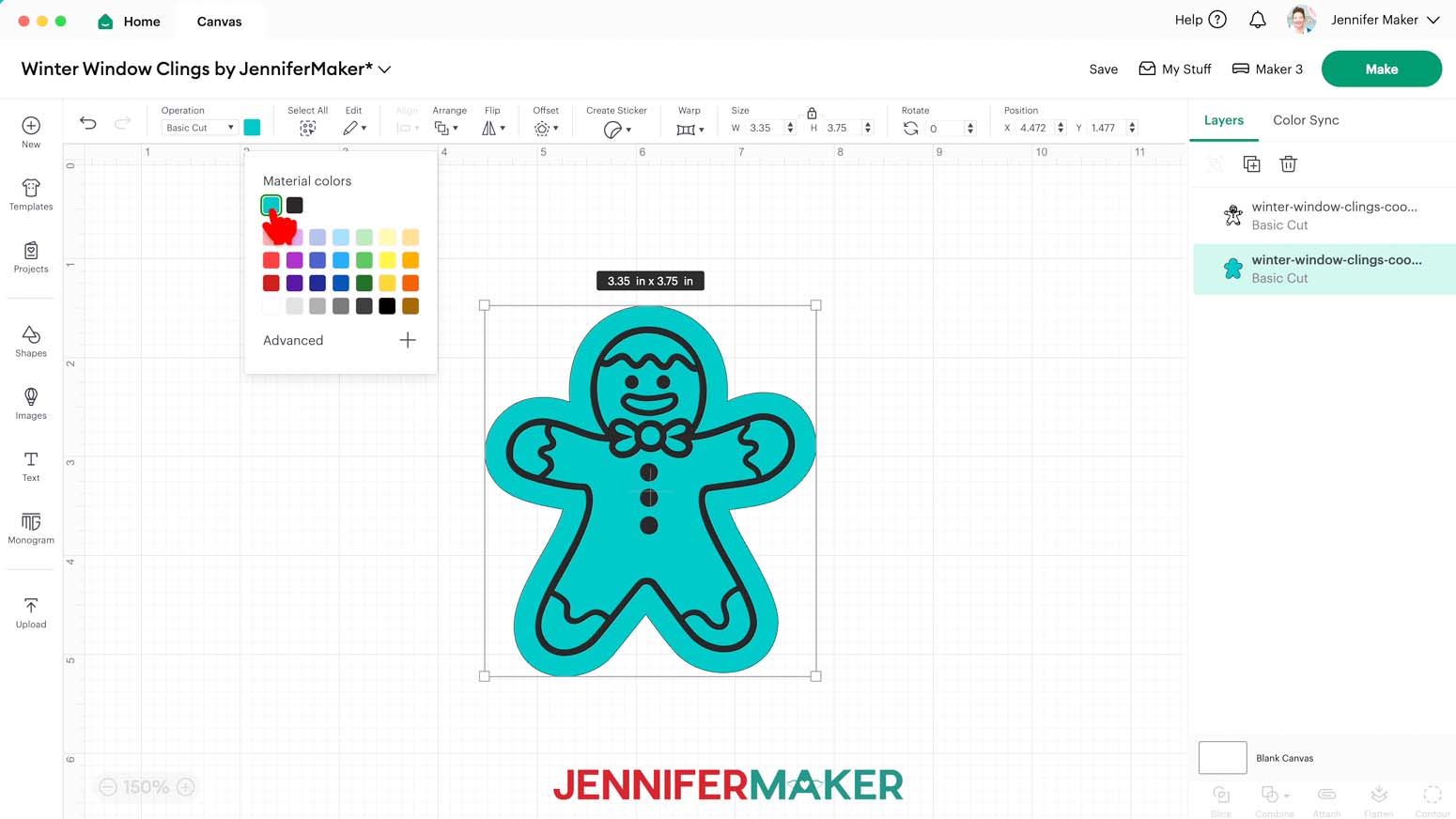The width and height of the screenshot is (1456, 819).
Task: Click the Jennifer Maker profile avatar
Action: coord(1301,20)
